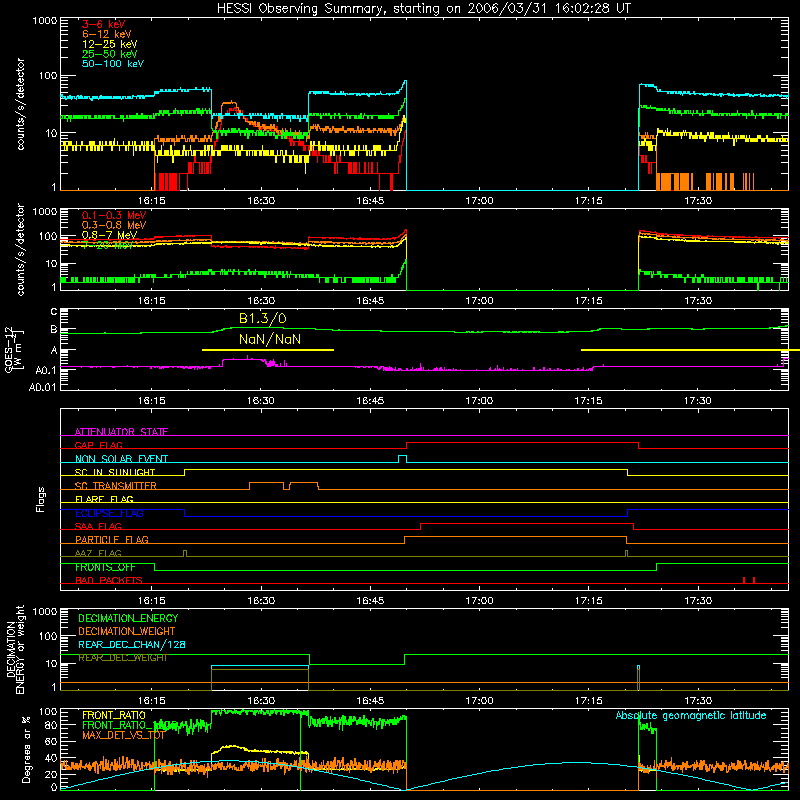Image resolution: width=800 pixels, height=800 pixels.
Task: Select the 12-25 keV legend label
Action: click(110, 44)
